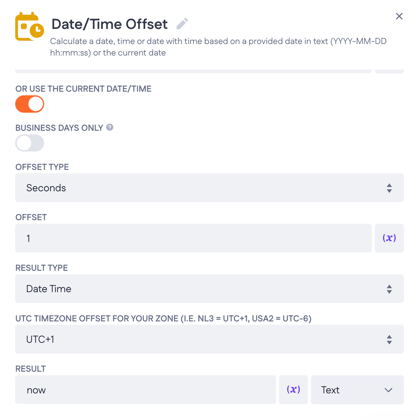Close the Date/Time Offset panel
The height and width of the screenshot is (420, 419).
click(399, 16)
